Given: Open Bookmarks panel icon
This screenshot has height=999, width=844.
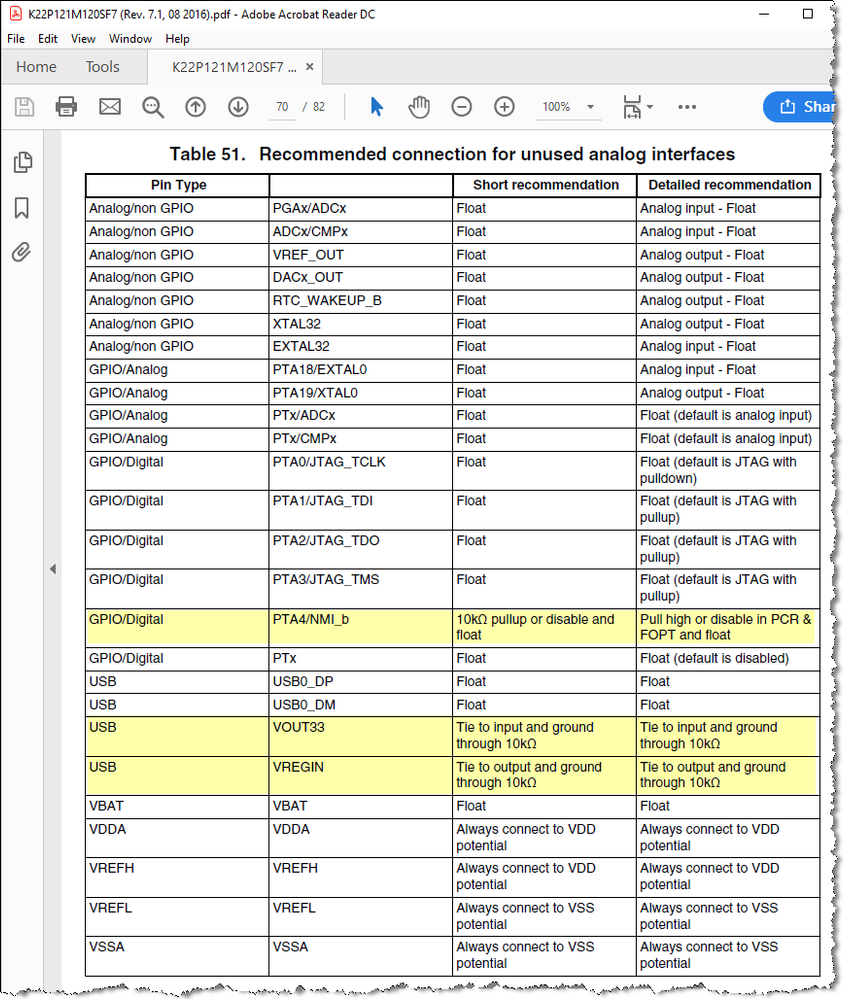Looking at the screenshot, I should [x=22, y=208].
